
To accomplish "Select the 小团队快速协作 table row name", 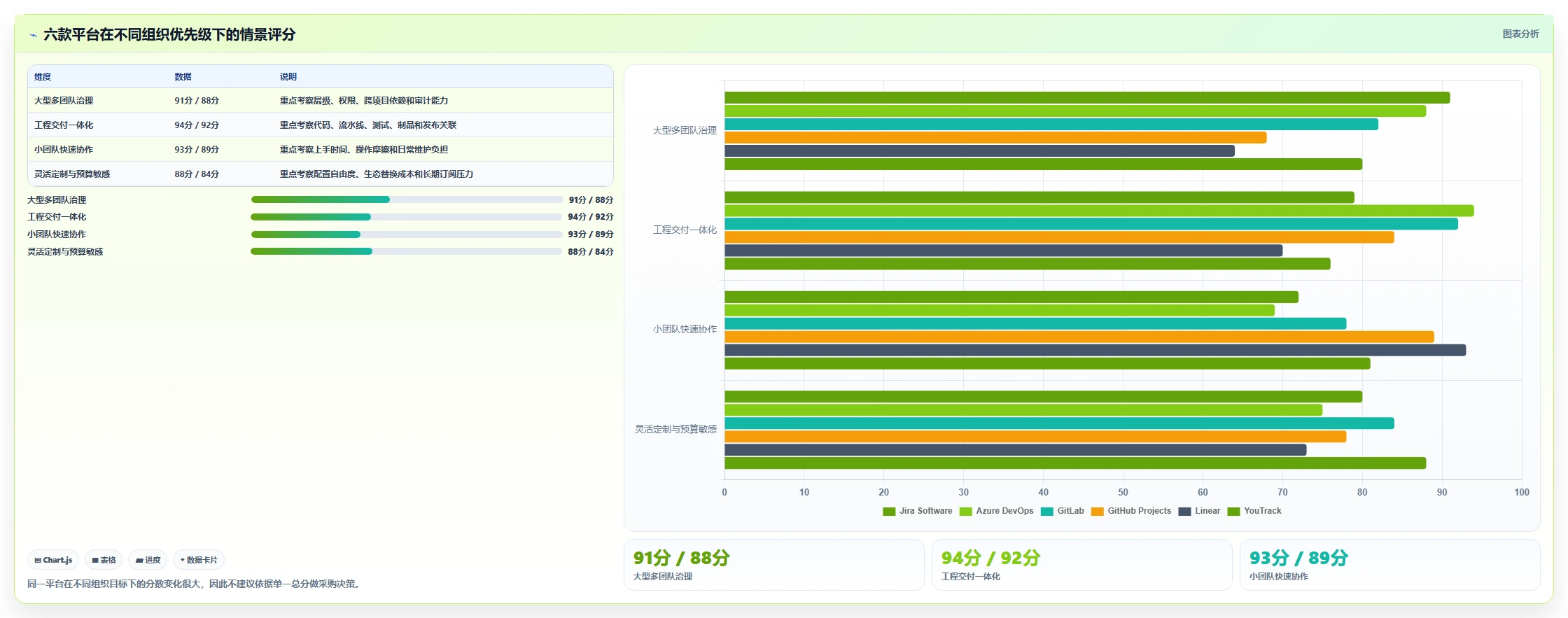I will tap(64, 150).
